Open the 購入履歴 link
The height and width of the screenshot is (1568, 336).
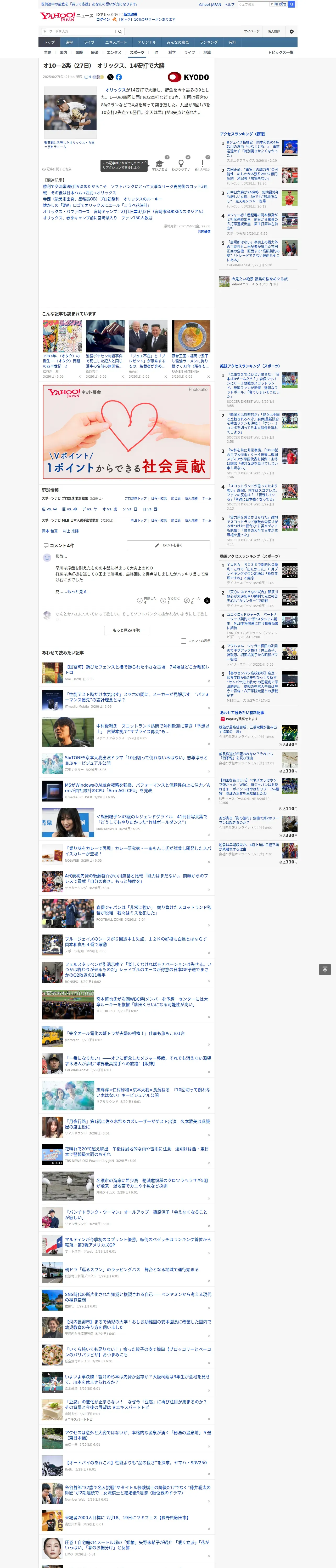pyautogui.click(x=274, y=32)
